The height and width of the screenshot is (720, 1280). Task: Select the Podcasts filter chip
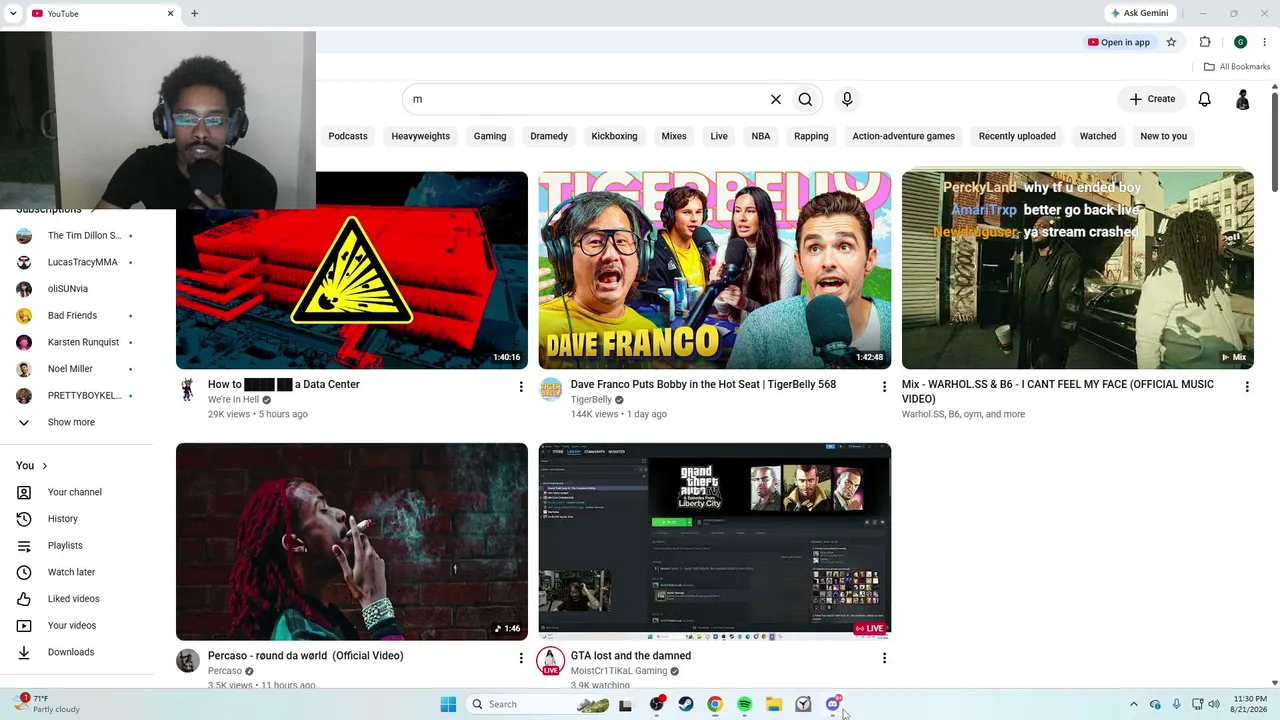[x=348, y=136]
